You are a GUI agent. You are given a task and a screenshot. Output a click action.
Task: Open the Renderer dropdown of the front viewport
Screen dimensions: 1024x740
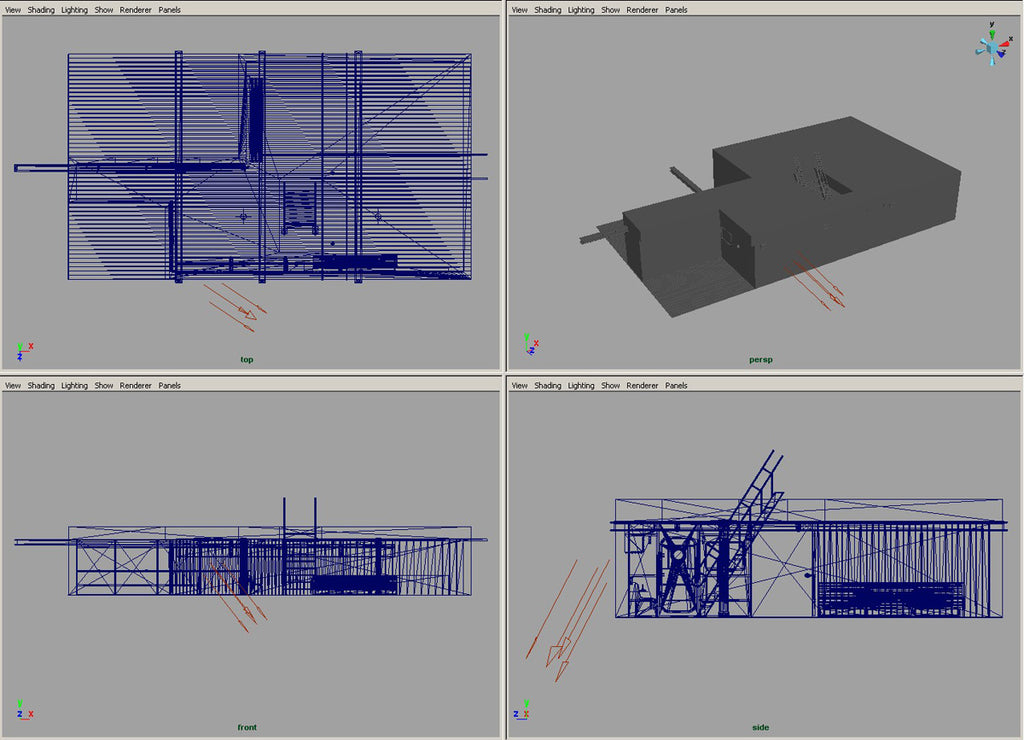click(135, 385)
